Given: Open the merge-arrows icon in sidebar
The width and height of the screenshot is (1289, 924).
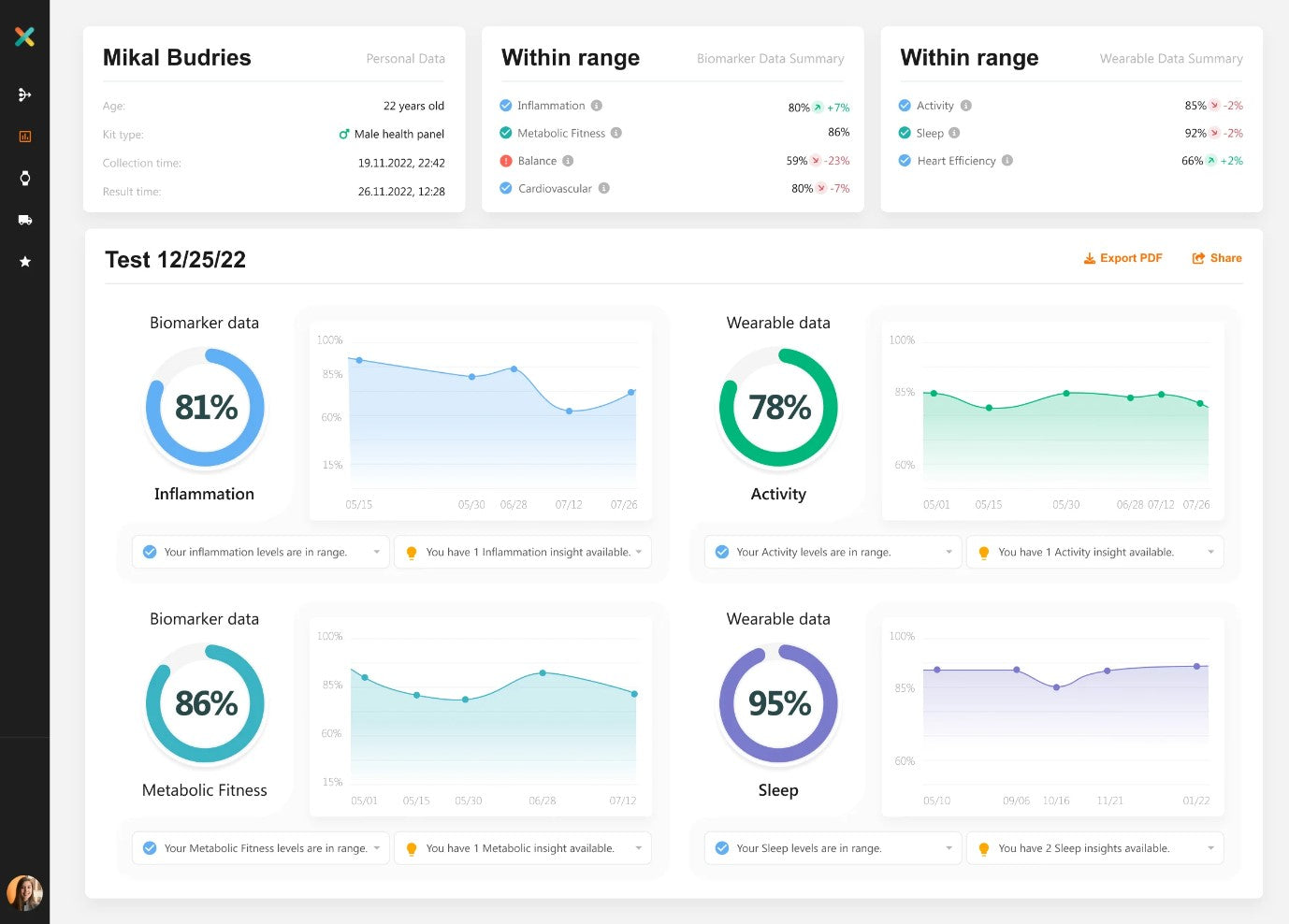Looking at the screenshot, I should (24, 95).
